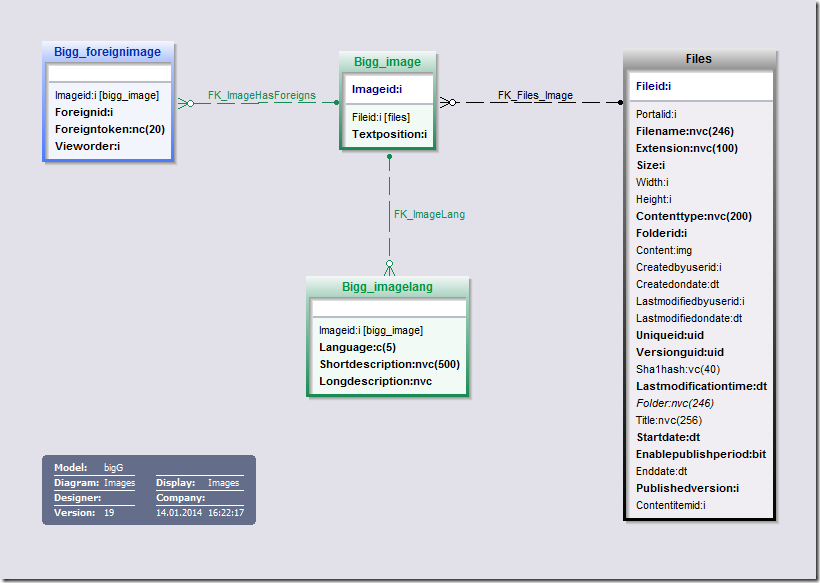Click the Diagram: Images info field
Image resolution: width=820 pixels, height=583 pixels.
point(95,483)
